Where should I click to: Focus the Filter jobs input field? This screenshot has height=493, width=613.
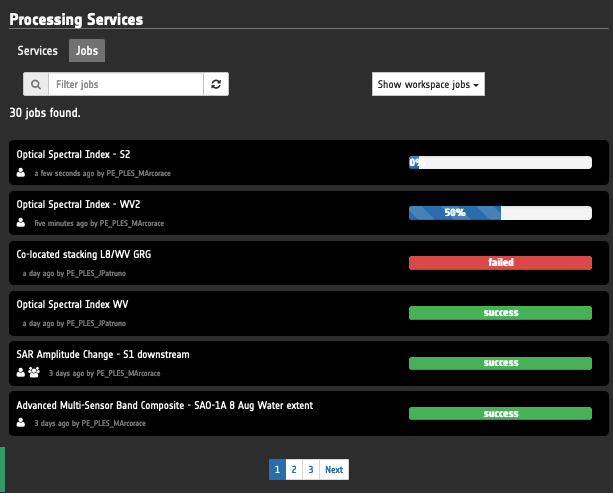[x=125, y=85]
